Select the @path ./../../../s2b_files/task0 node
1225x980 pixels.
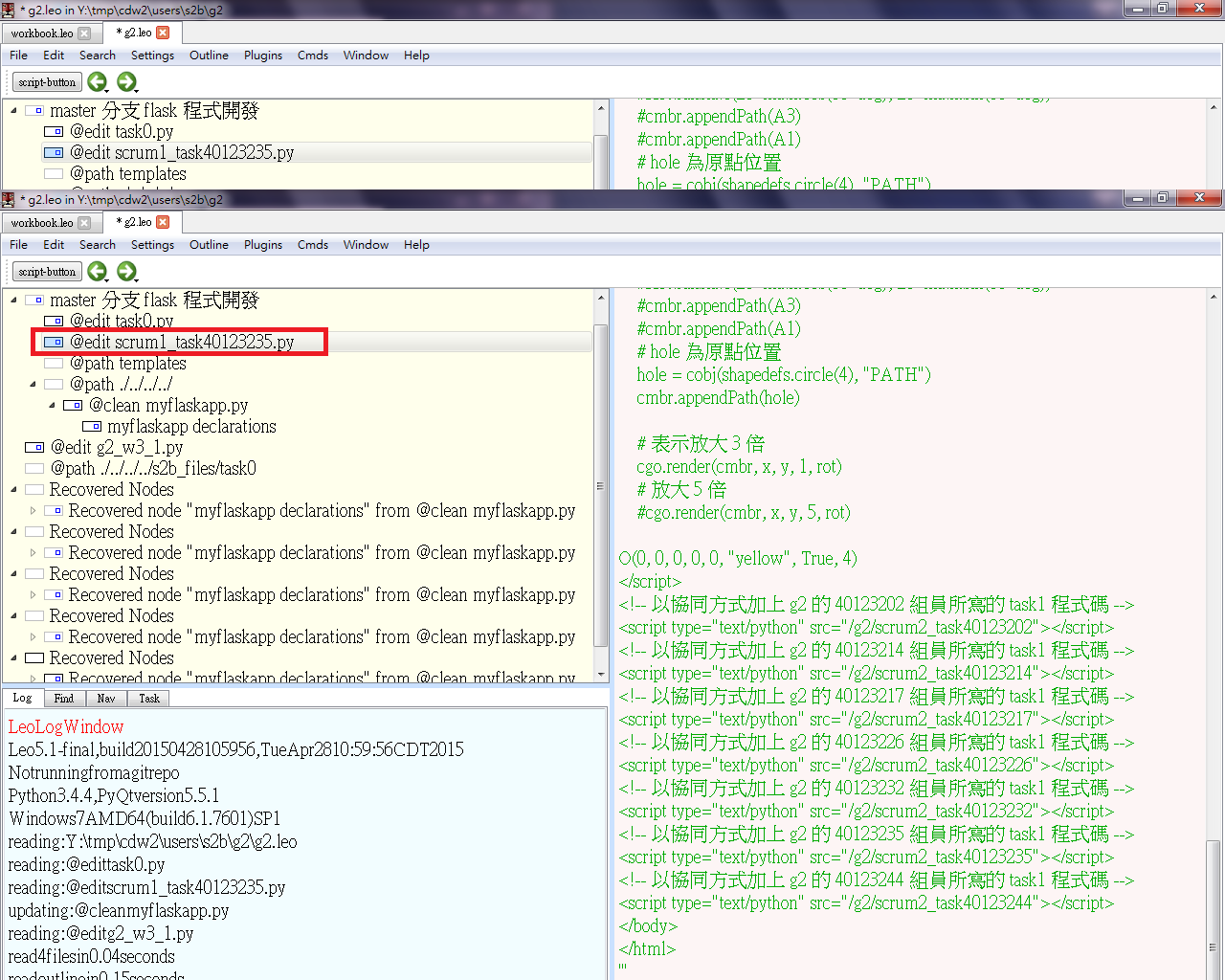[153, 469]
